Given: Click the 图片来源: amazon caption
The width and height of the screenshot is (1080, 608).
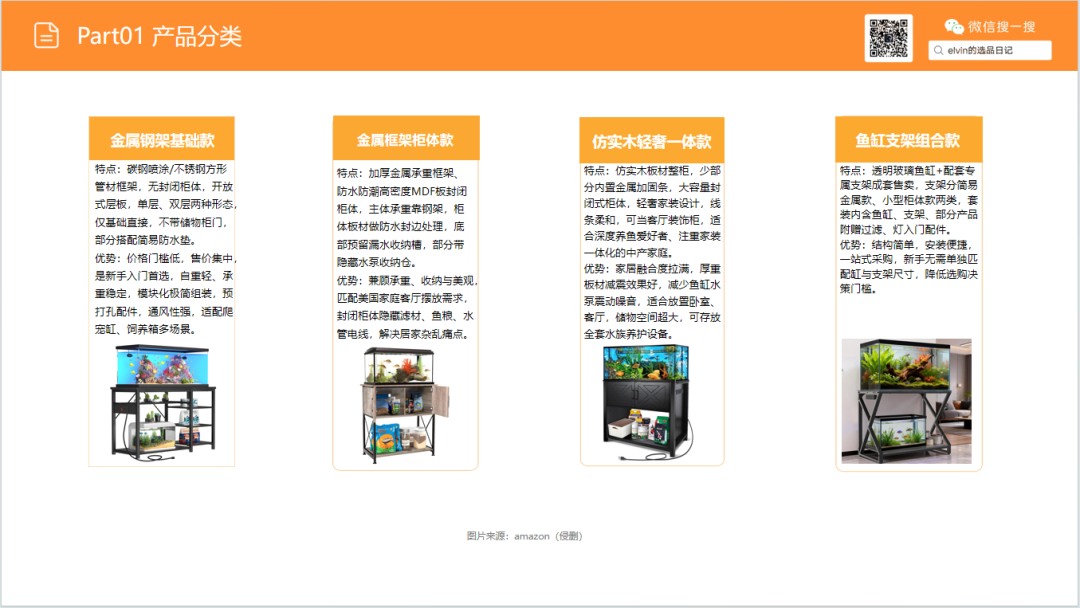Looking at the screenshot, I should pyautogui.click(x=525, y=536).
